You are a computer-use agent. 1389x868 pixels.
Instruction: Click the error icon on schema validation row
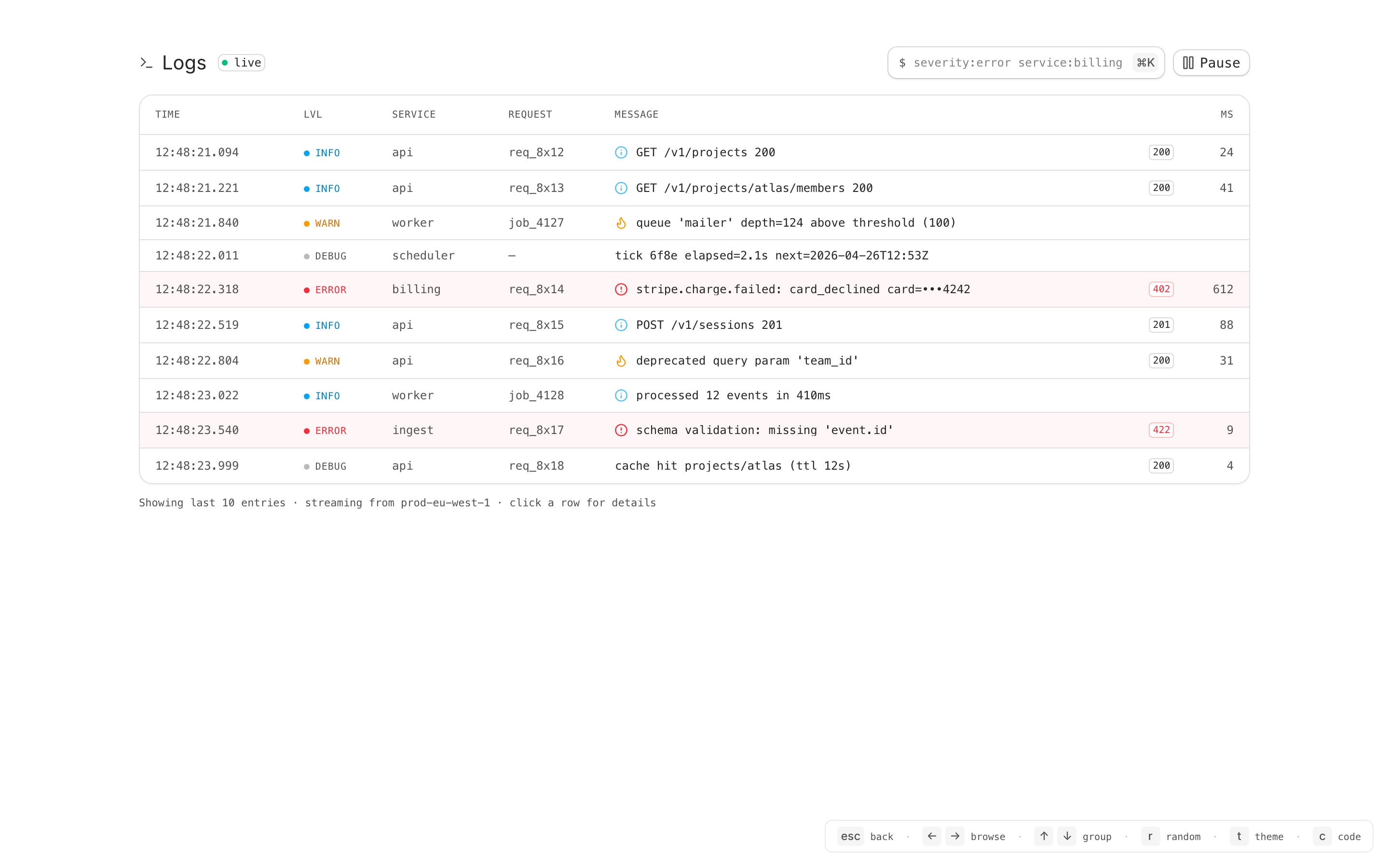point(621,430)
